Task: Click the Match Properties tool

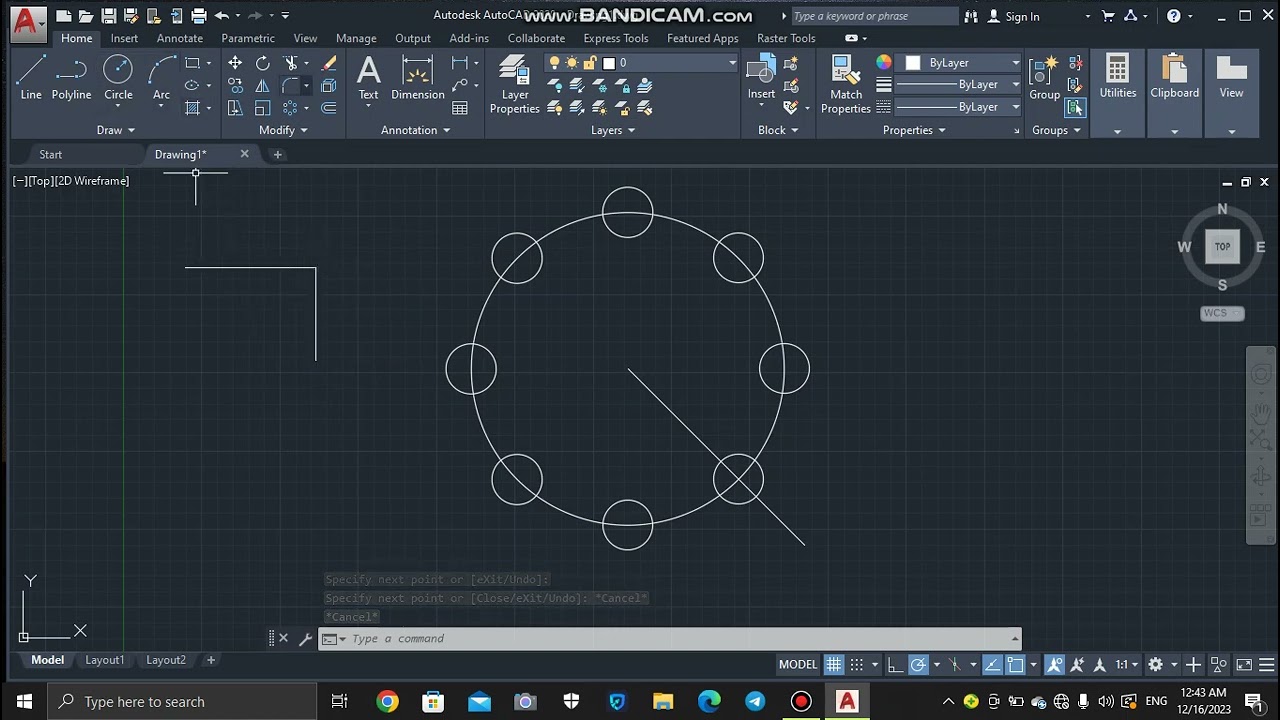Action: point(846,85)
